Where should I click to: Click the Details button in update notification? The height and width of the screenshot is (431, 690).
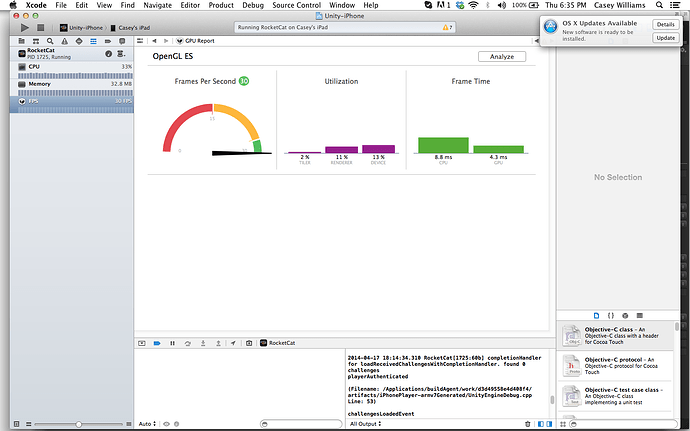[x=665, y=25]
